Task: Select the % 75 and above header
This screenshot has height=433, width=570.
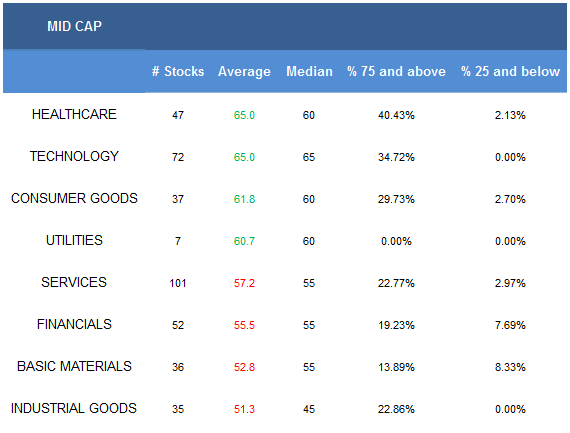Action: (396, 71)
